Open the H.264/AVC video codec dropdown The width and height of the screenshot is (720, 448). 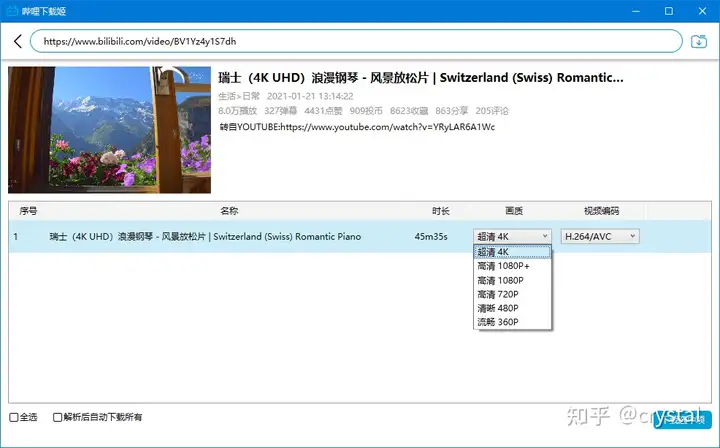pos(600,236)
